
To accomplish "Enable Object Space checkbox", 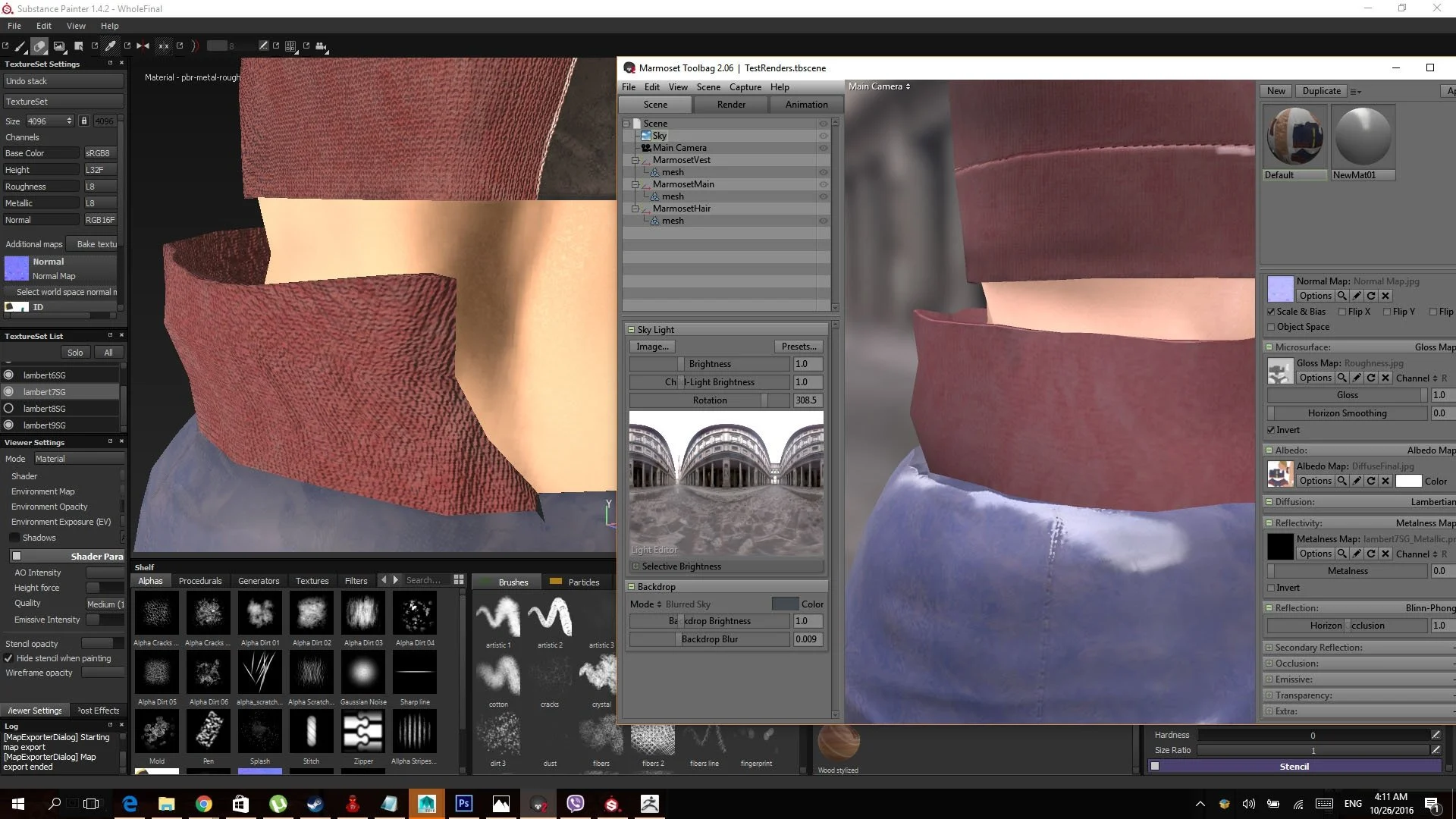I will [1271, 327].
